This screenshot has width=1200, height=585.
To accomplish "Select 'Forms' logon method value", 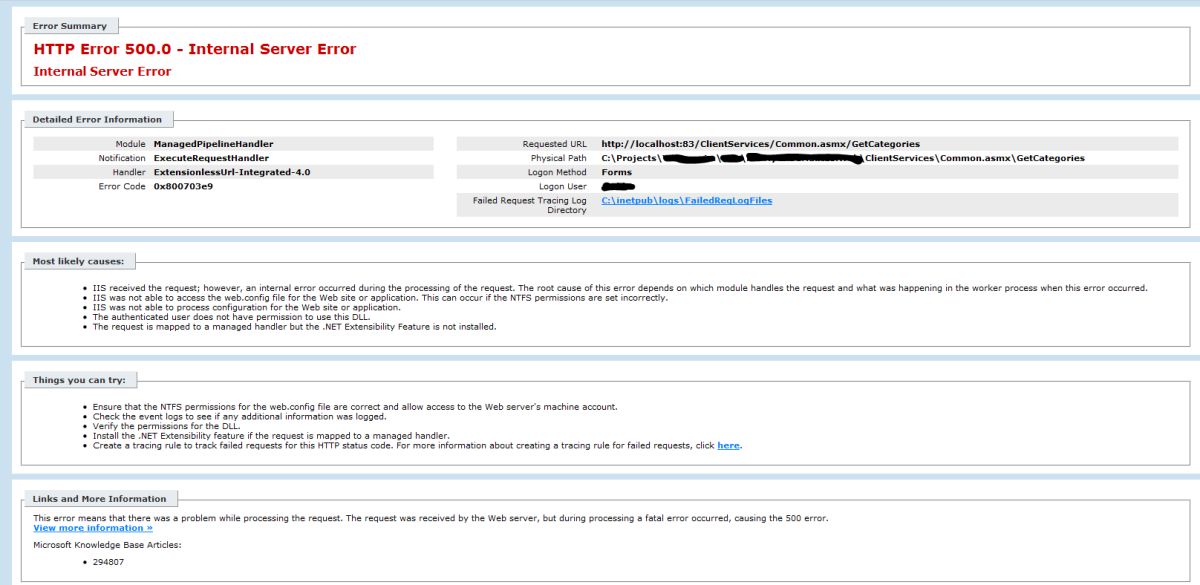I will tap(616, 172).
